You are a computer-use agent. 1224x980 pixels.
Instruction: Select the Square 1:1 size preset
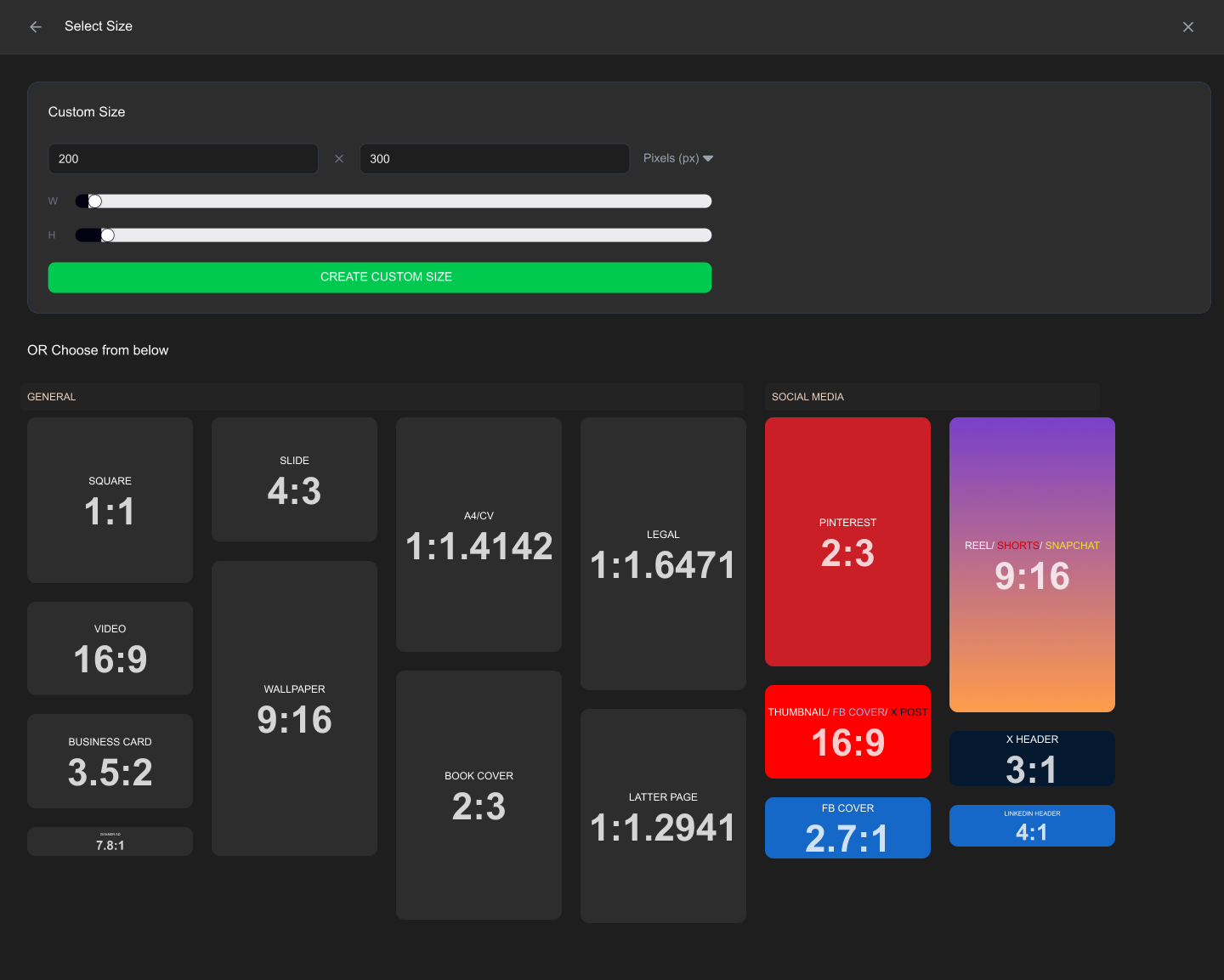(x=110, y=500)
